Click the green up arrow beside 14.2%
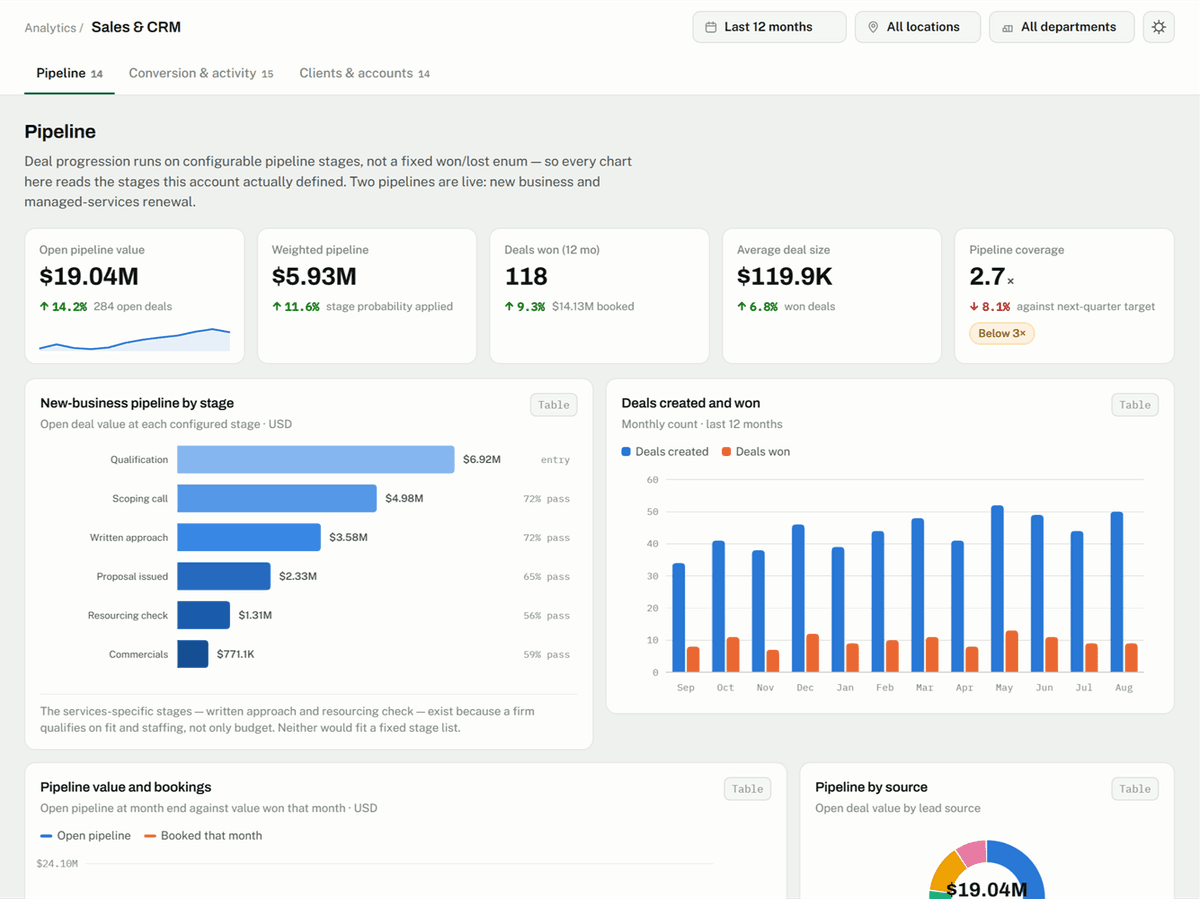The image size is (1200, 899). [x=44, y=307]
